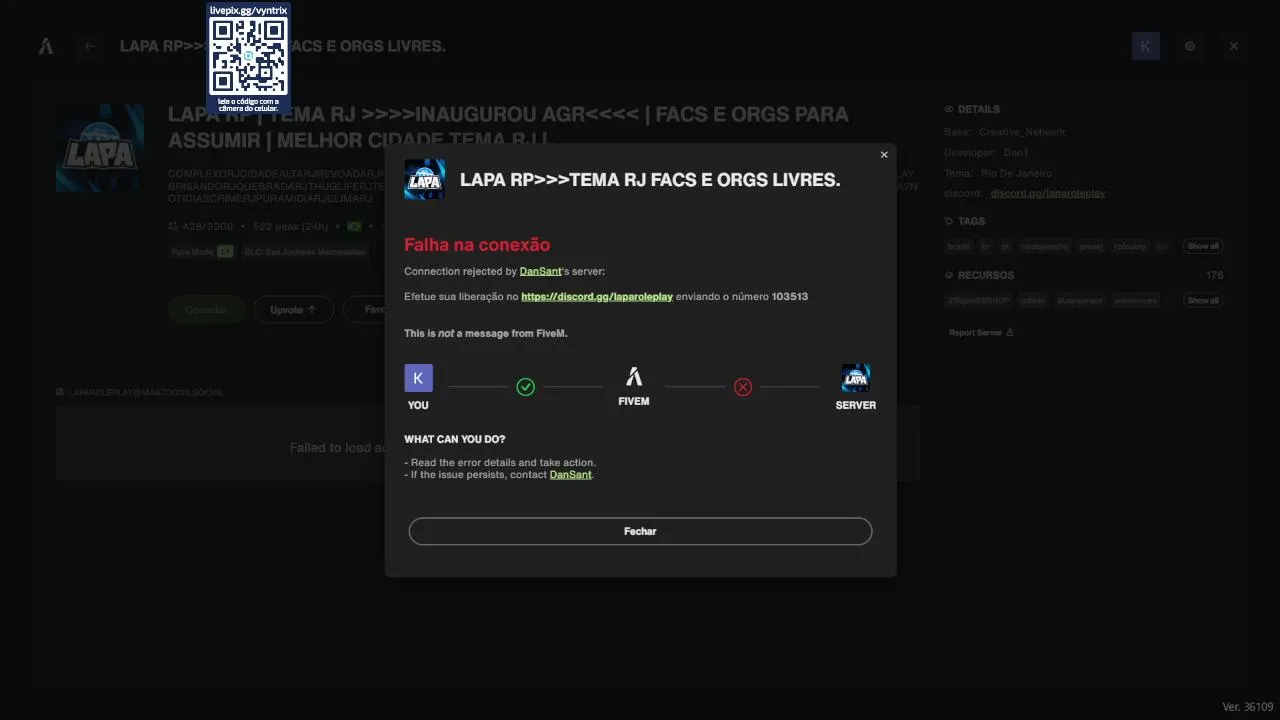Show all recursos
This screenshot has width=1280, height=720.
[1203, 300]
